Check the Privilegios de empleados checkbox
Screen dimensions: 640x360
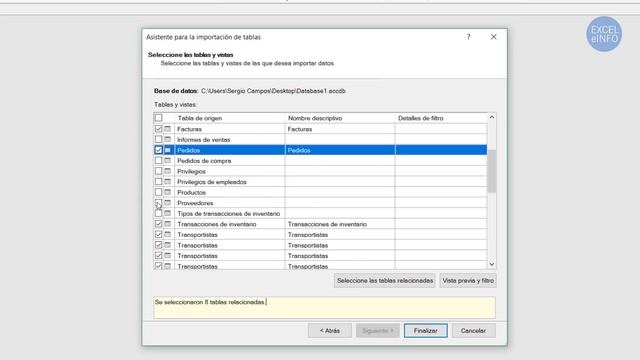[x=158, y=182]
